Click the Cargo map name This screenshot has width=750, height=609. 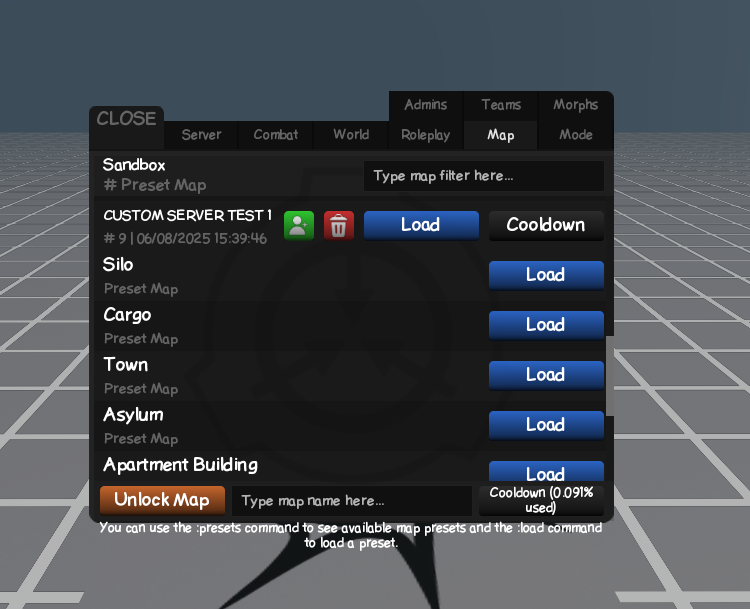pos(127,315)
